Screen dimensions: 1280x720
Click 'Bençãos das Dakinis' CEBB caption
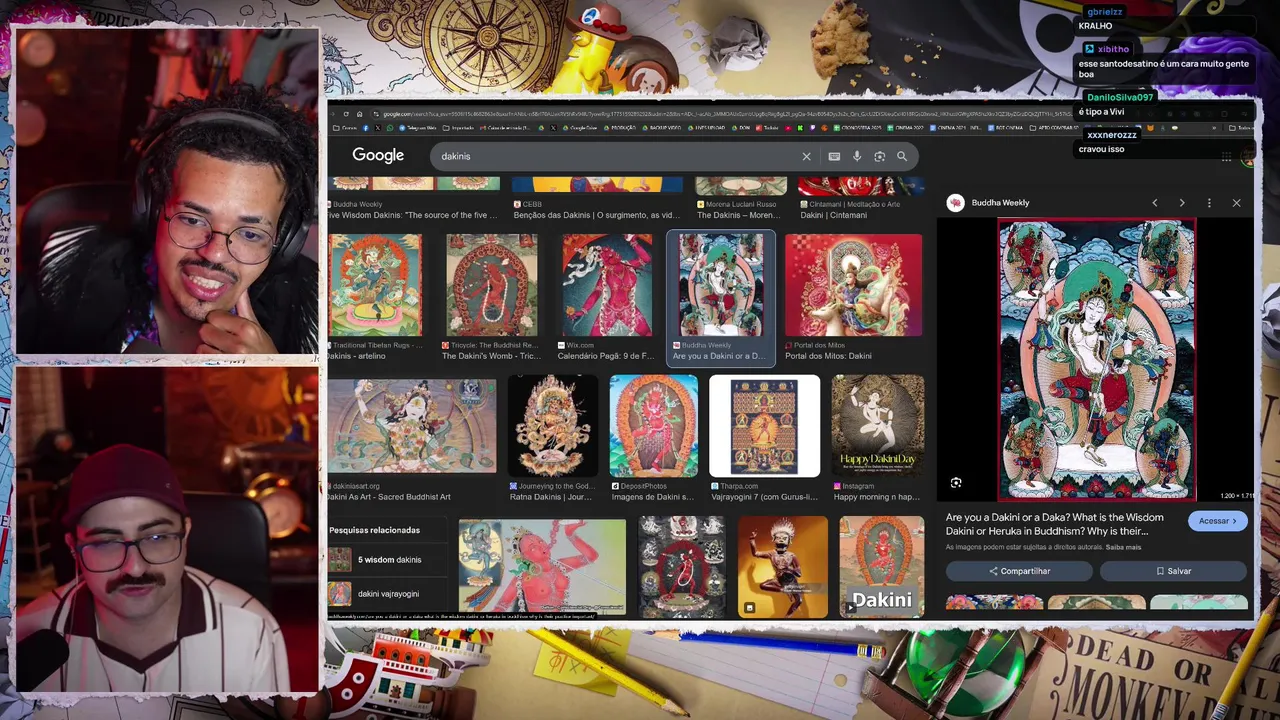pos(596,215)
